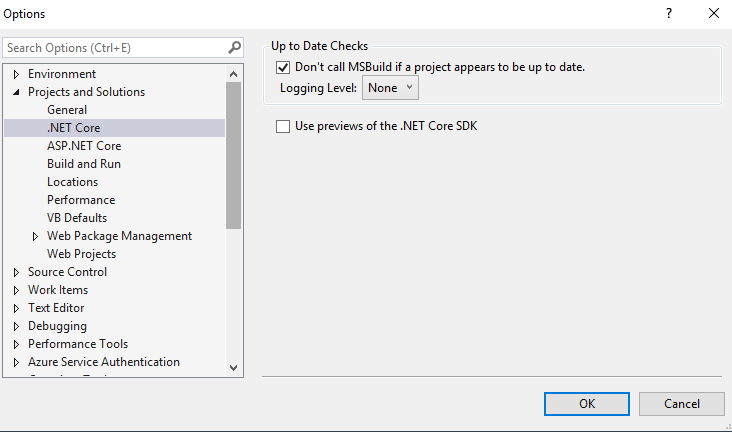Click the OK button
This screenshot has height=432, width=732.
point(587,404)
